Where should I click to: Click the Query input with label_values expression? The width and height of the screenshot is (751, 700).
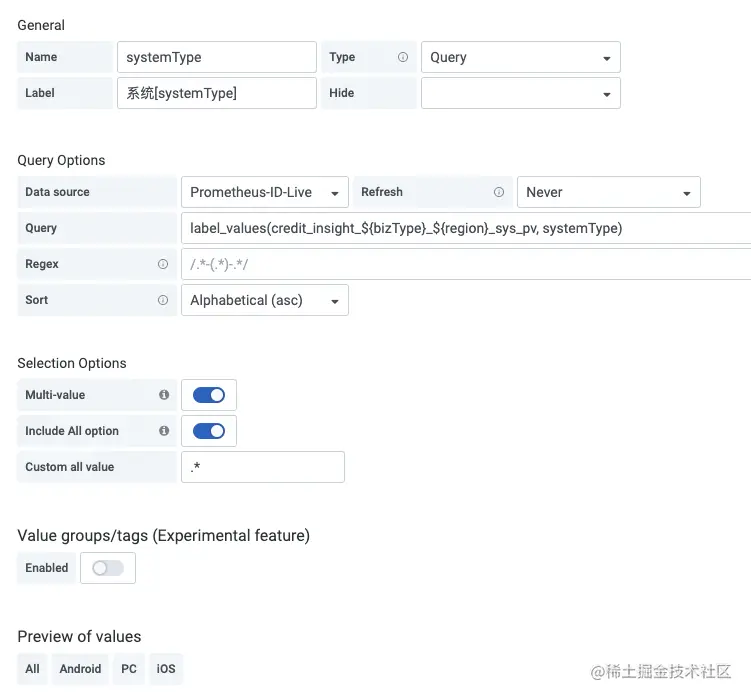tap(466, 228)
